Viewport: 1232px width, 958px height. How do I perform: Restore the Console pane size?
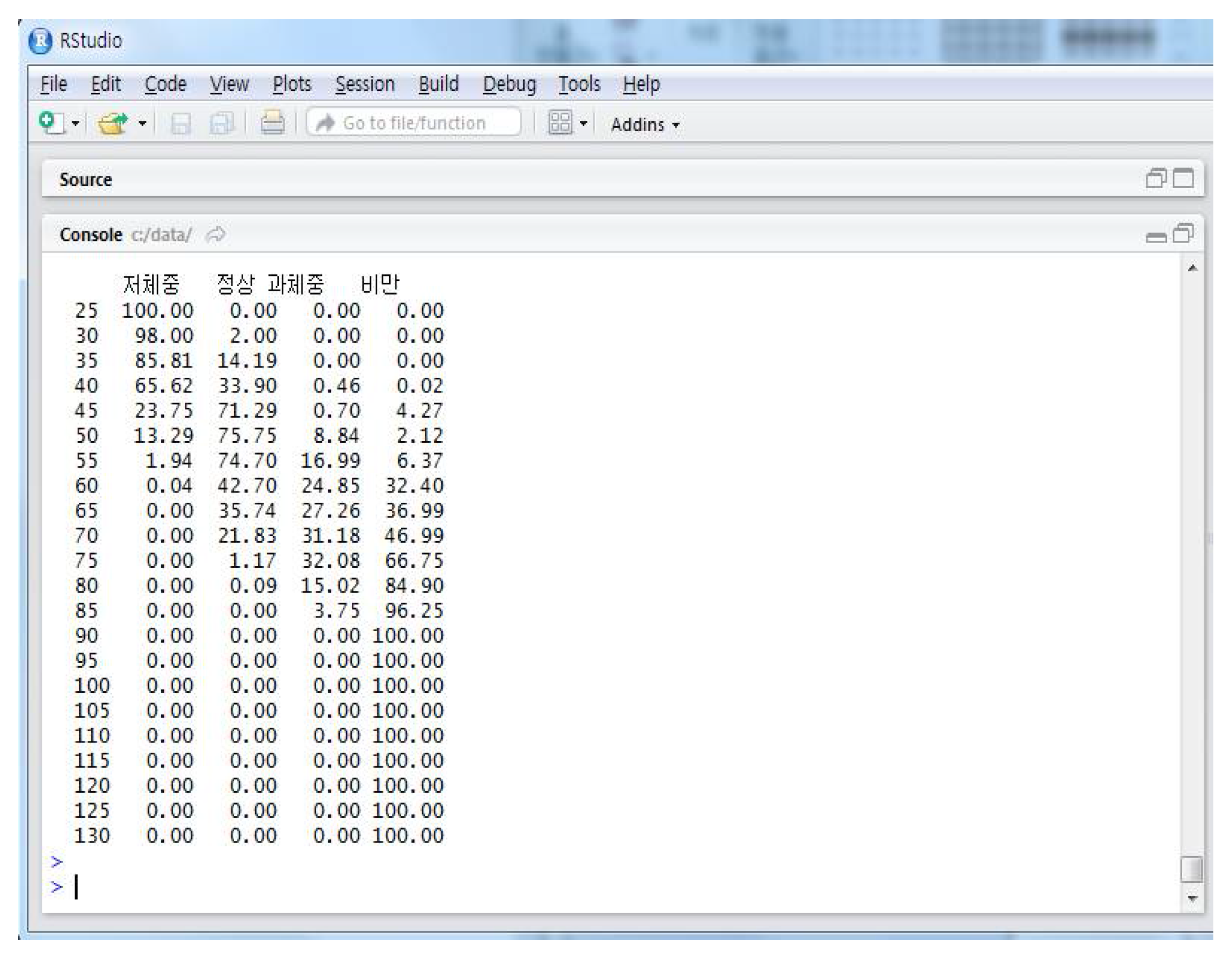pyautogui.click(x=1183, y=234)
